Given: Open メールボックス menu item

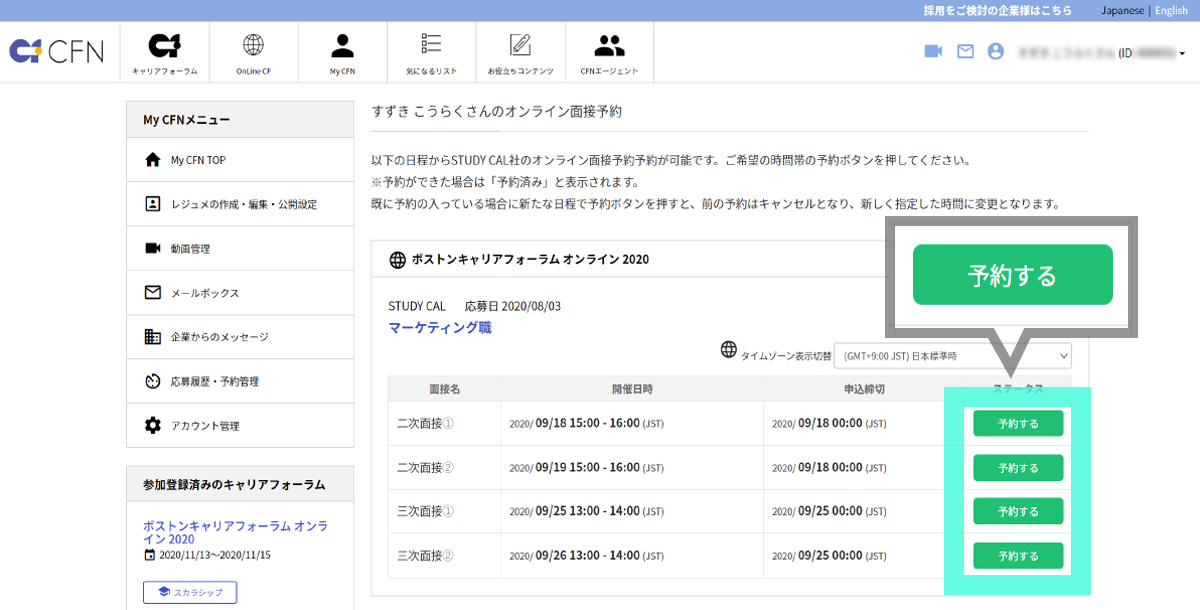Looking at the screenshot, I should pos(240,293).
